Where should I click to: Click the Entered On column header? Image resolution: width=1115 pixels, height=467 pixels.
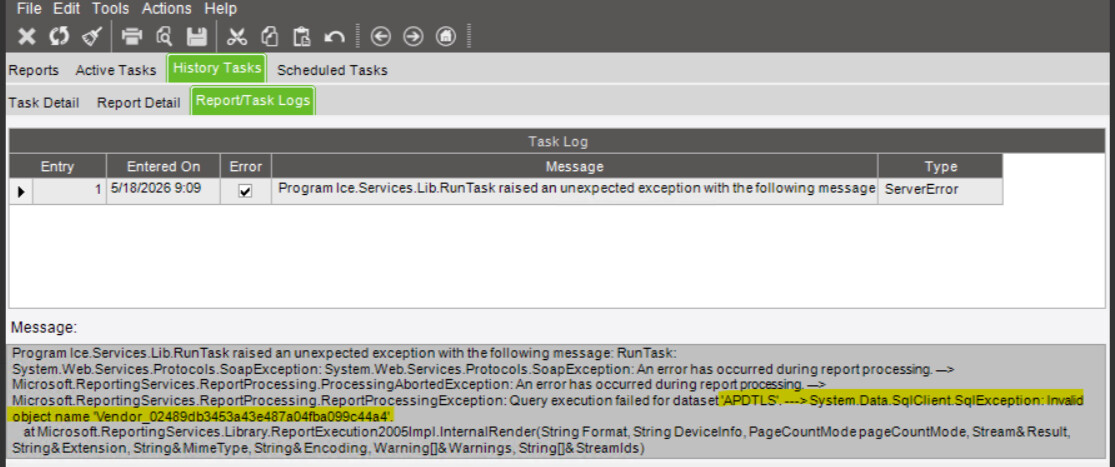[164, 167]
